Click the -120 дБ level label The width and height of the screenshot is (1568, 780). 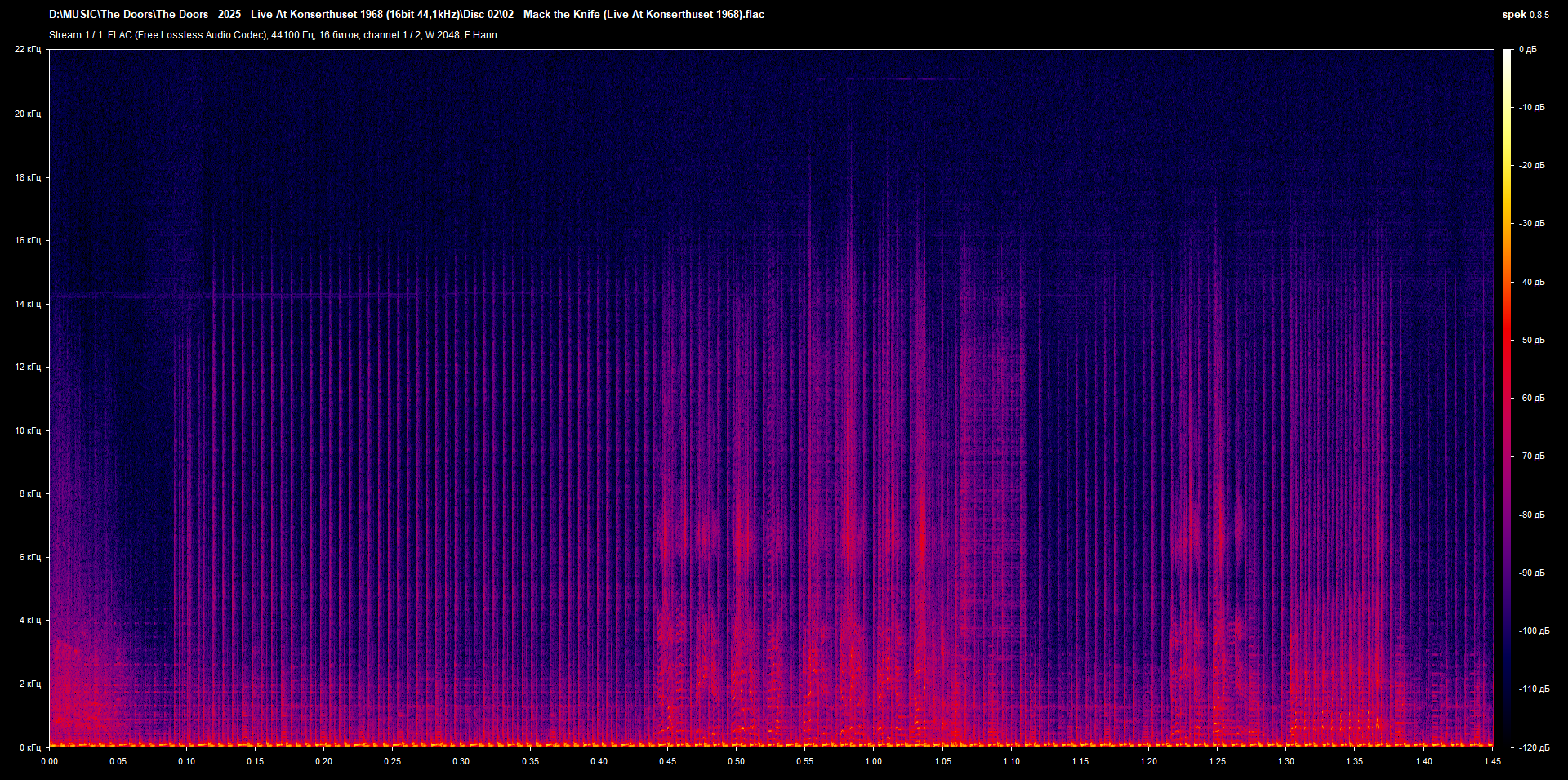click(x=1533, y=747)
